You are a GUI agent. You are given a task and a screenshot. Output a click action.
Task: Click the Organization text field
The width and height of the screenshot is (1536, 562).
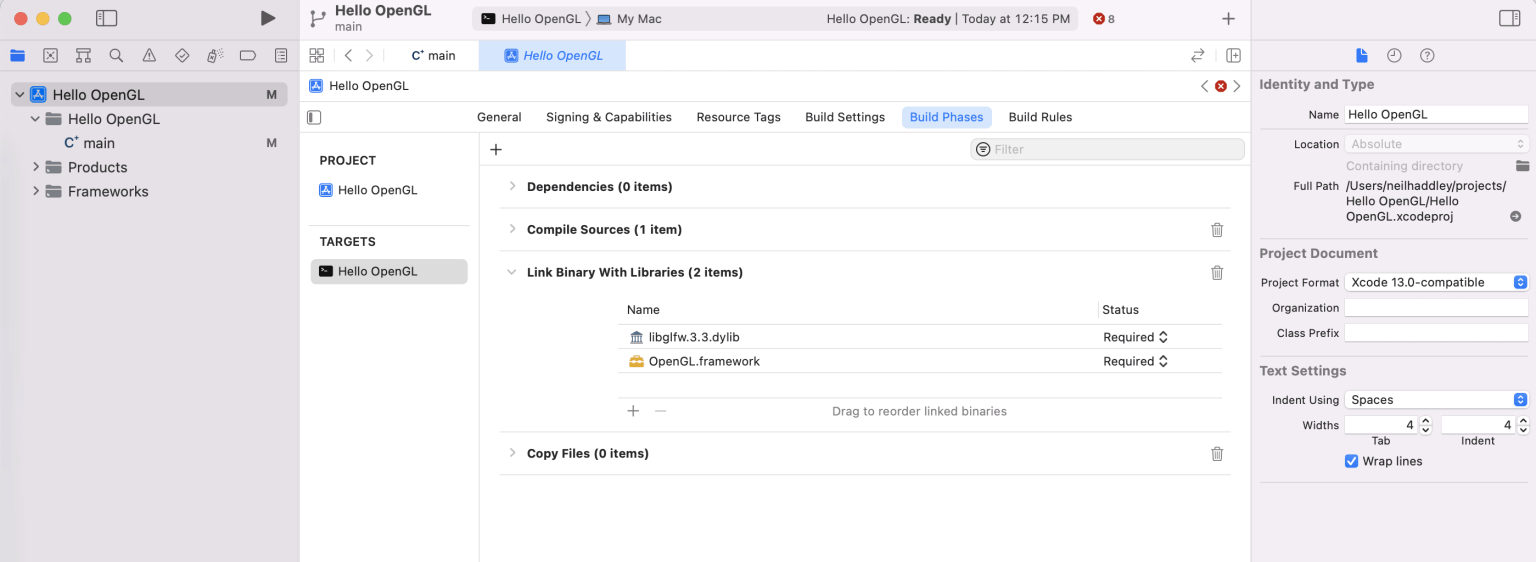pyautogui.click(x=1436, y=308)
